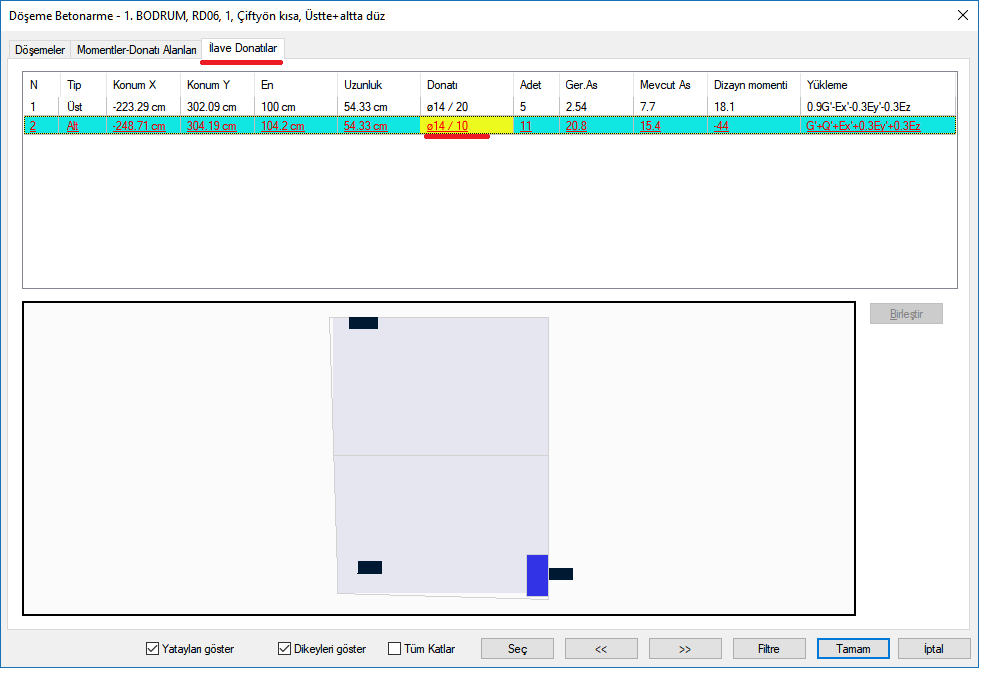Cancel using the İptal button
Viewport: 987px width, 677px height.
933,649
